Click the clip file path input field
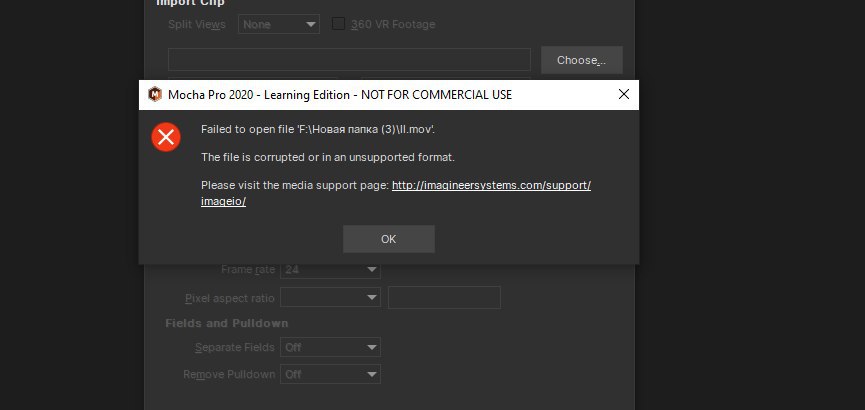 point(349,60)
